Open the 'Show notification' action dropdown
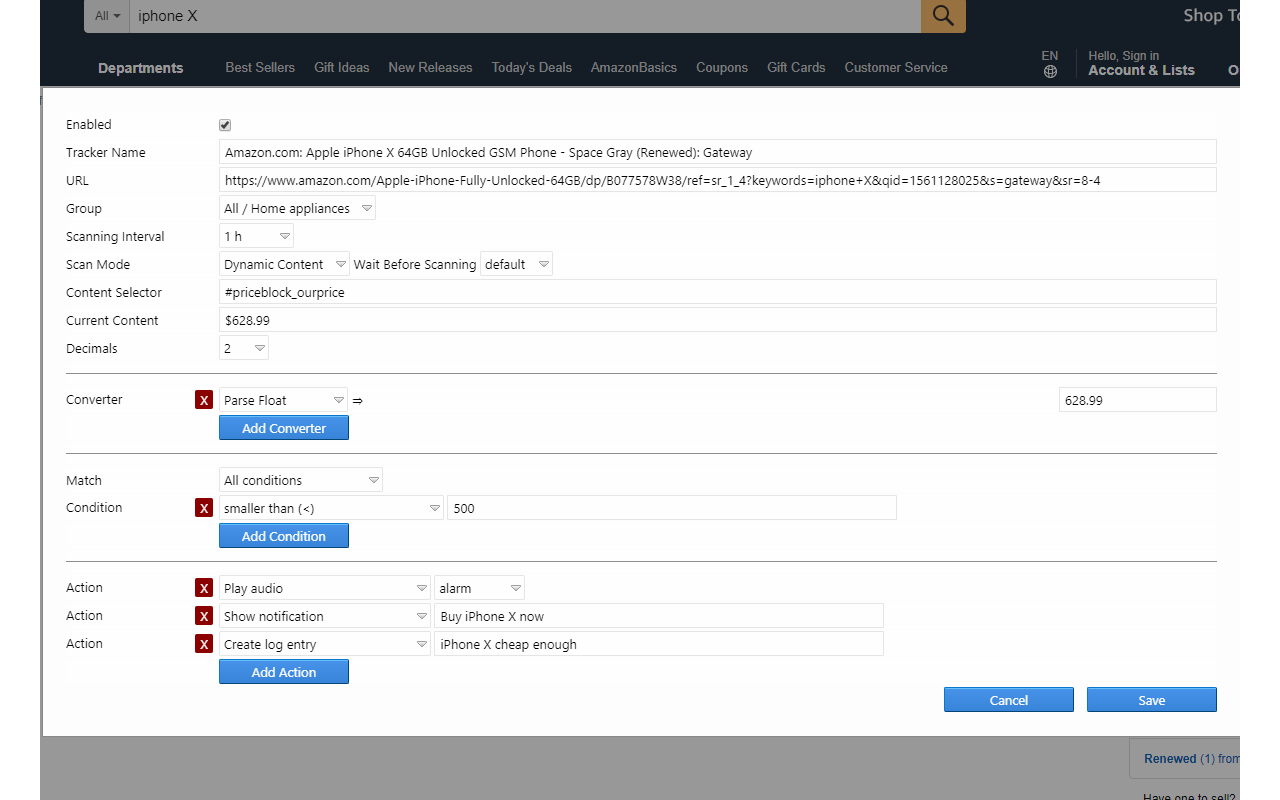 325,616
